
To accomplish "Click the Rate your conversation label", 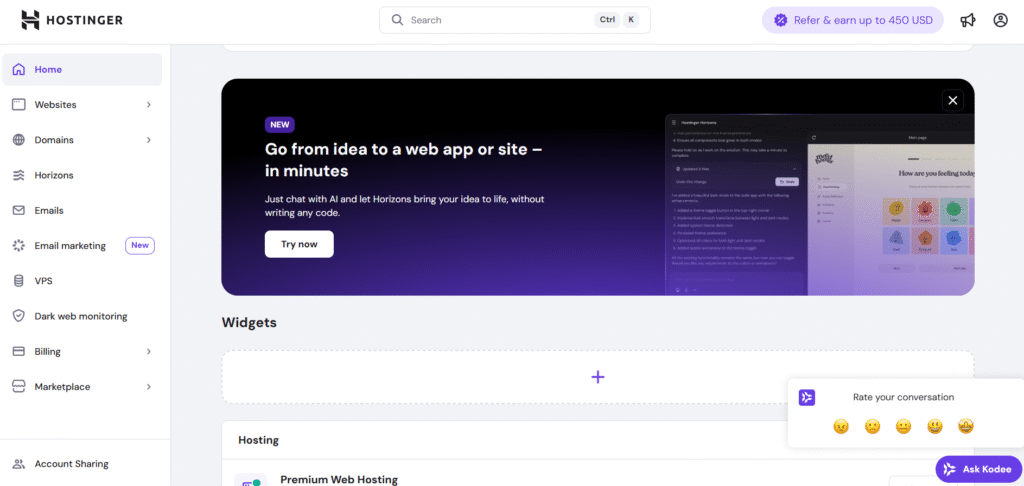I will pyautogui.click(x=903, y=397).
